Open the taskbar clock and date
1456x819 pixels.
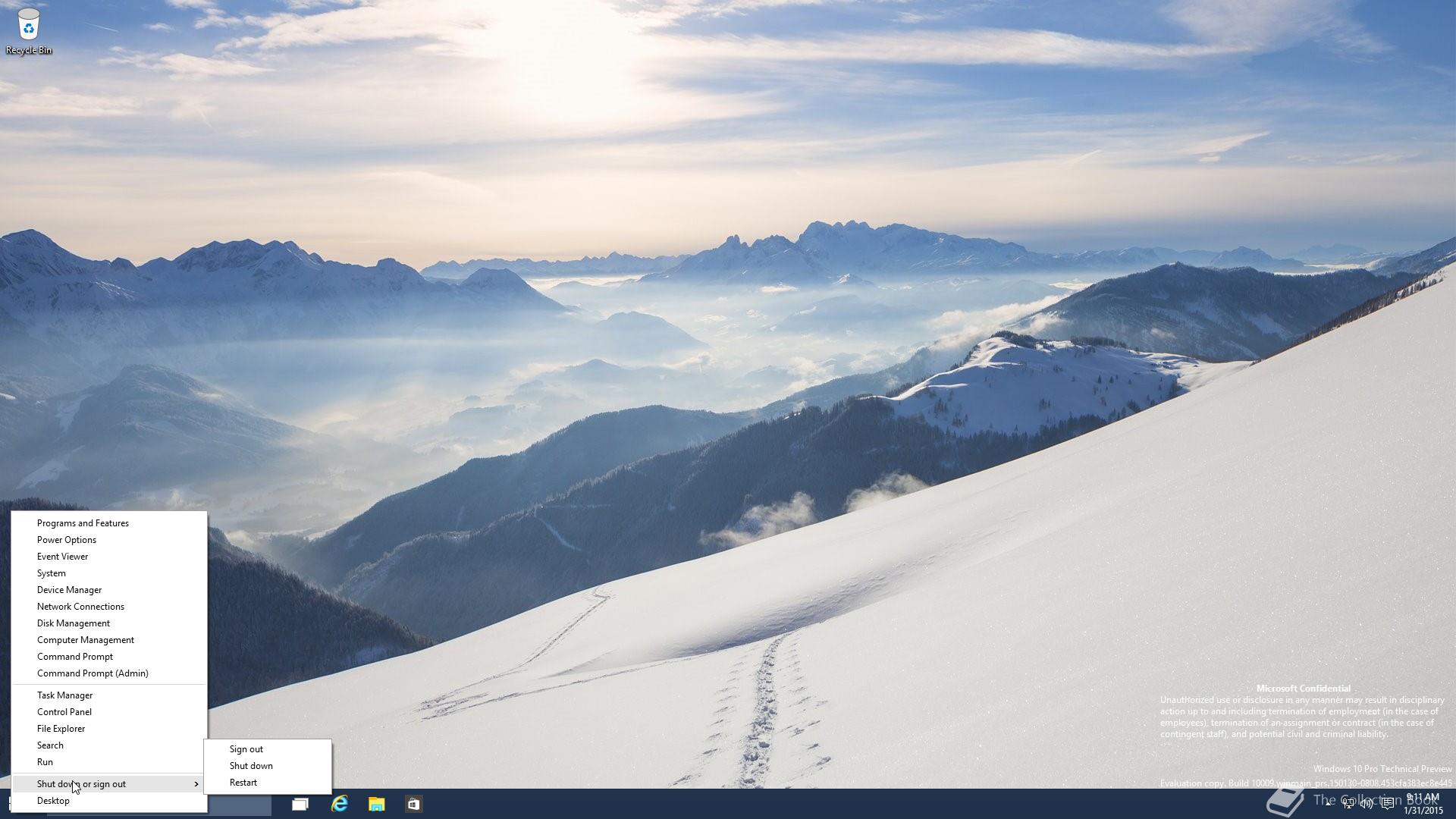(x=1423, y=804)
